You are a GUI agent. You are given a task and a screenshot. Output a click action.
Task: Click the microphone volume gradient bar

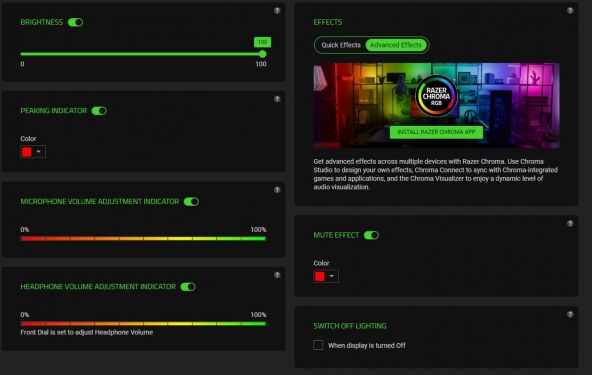coord(143,238)
